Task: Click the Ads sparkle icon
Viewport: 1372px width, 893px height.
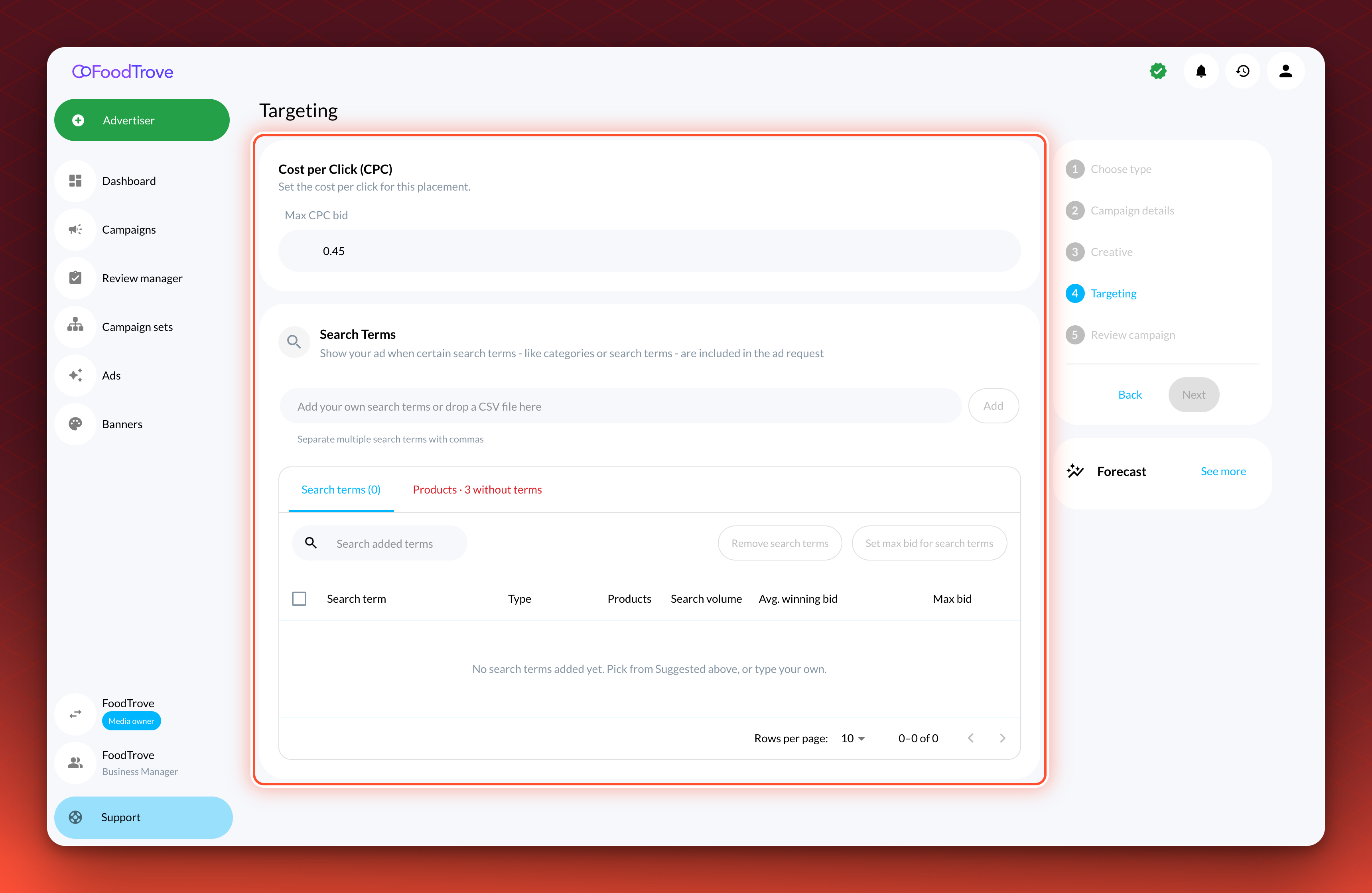Action: pos(75,375)
